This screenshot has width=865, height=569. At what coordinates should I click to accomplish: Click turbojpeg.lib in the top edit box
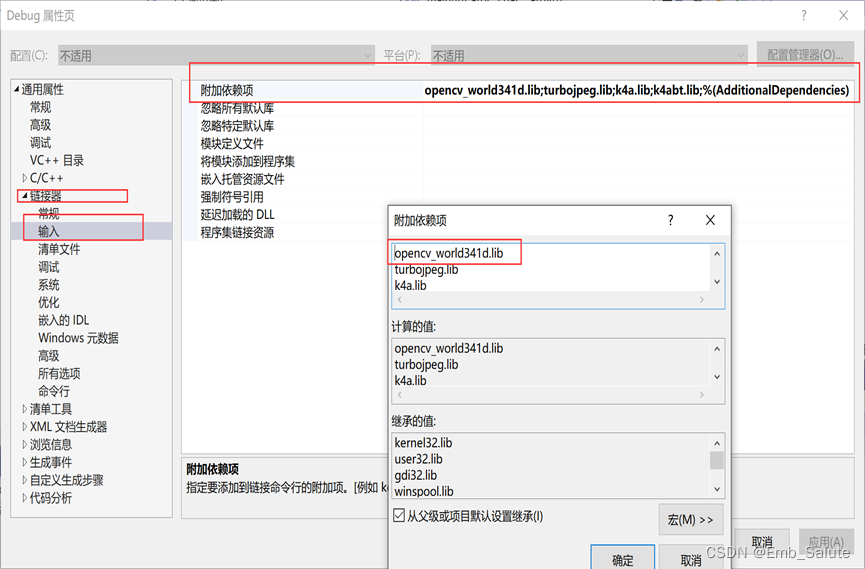tap(426, 270)
